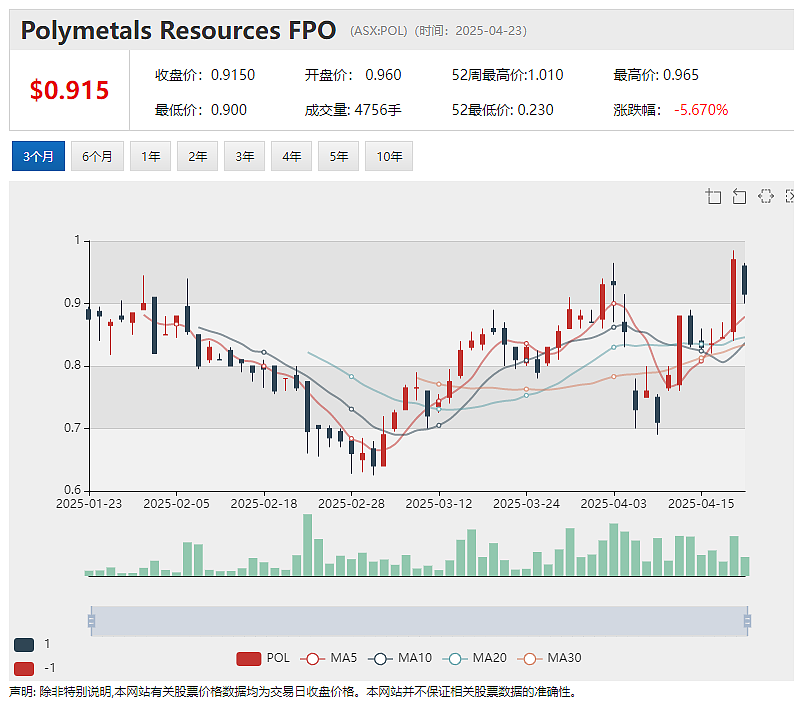This screenshot has width=804, height=709.
Task: Switch to the 6个月 range tab
Action: [97, 156]
